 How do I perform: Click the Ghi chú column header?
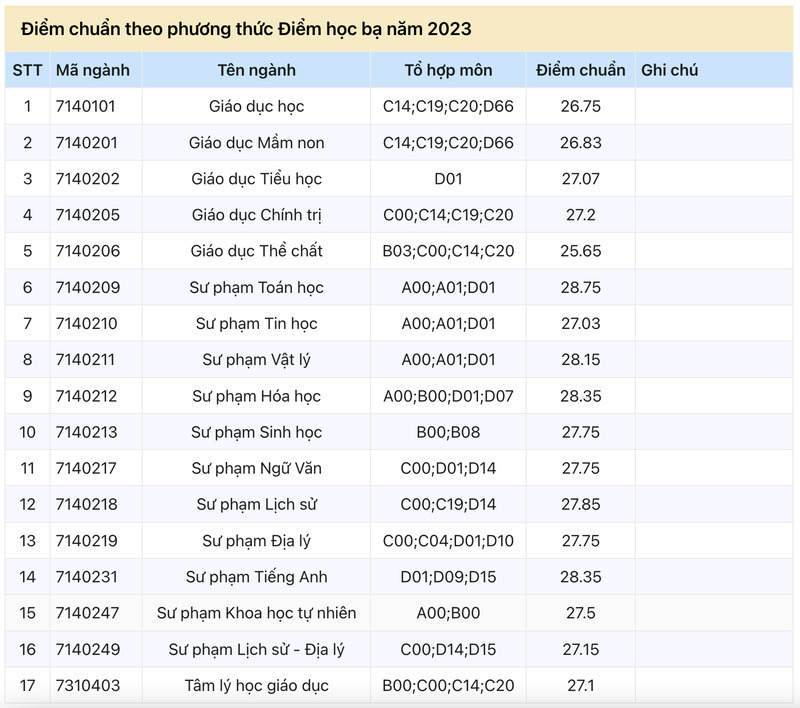point(669,70)
